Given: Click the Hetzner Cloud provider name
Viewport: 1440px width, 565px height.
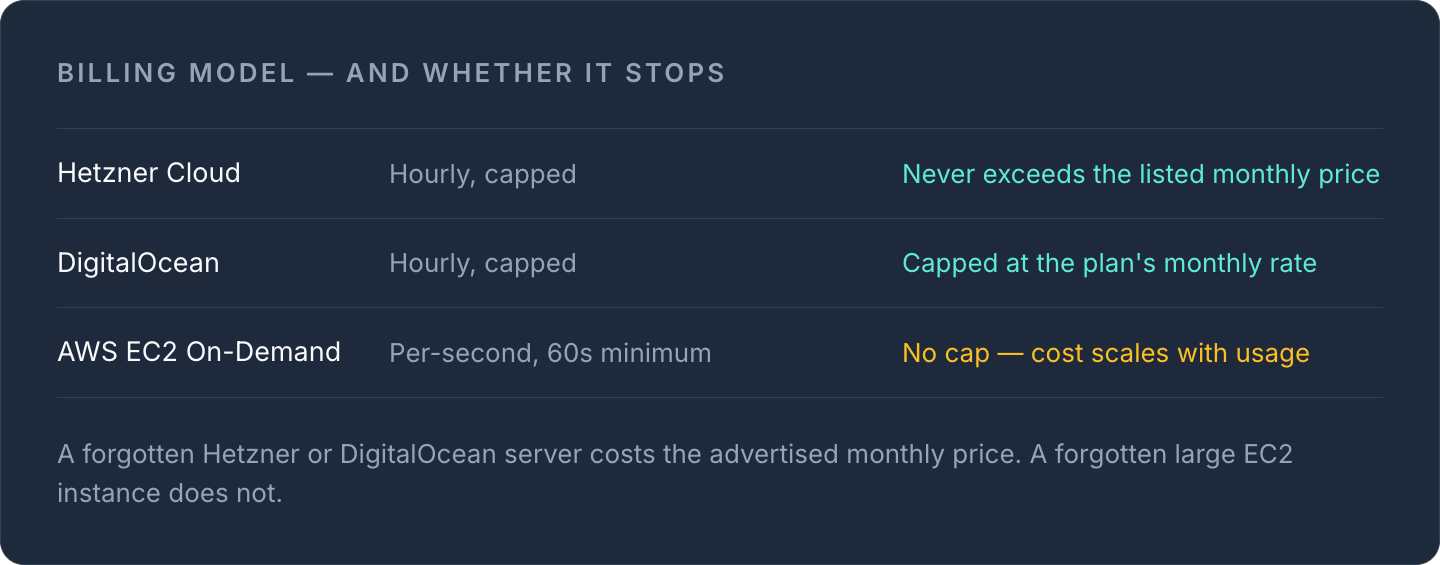Looking at the screenshot, I should [x=149, y=173].
